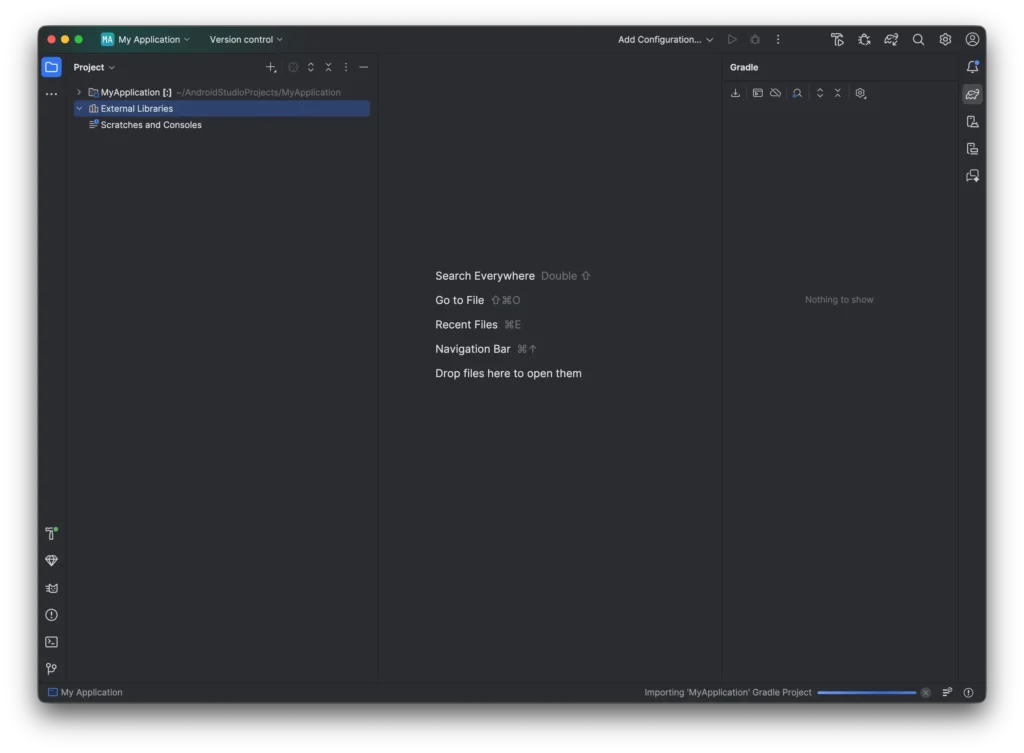This screenshot has width=1024, height=753.
Task: Select the Gradle elephant icon on right sidebar
Action: 971,93
